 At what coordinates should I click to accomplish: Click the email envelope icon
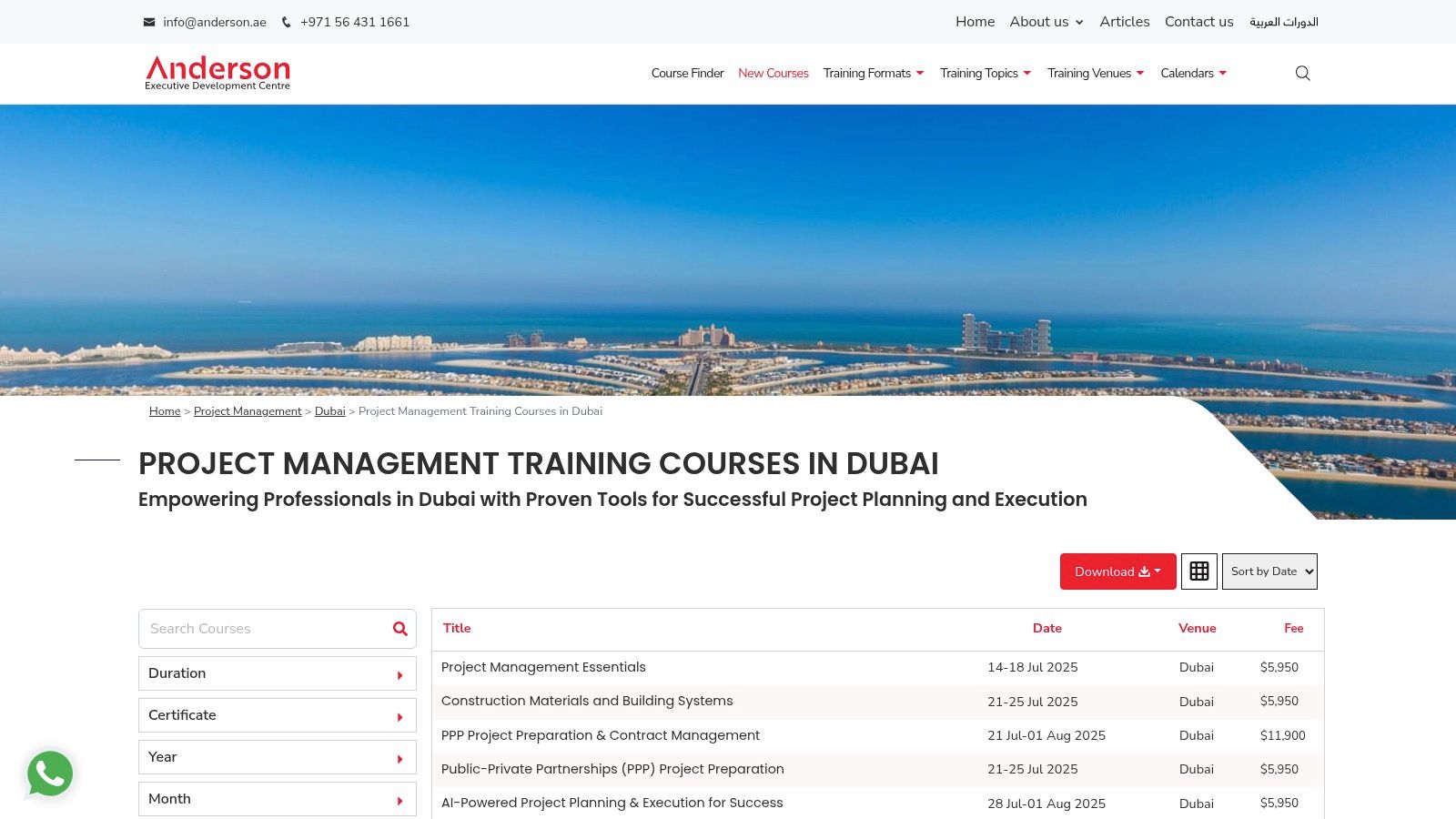[x=149, y=22]
